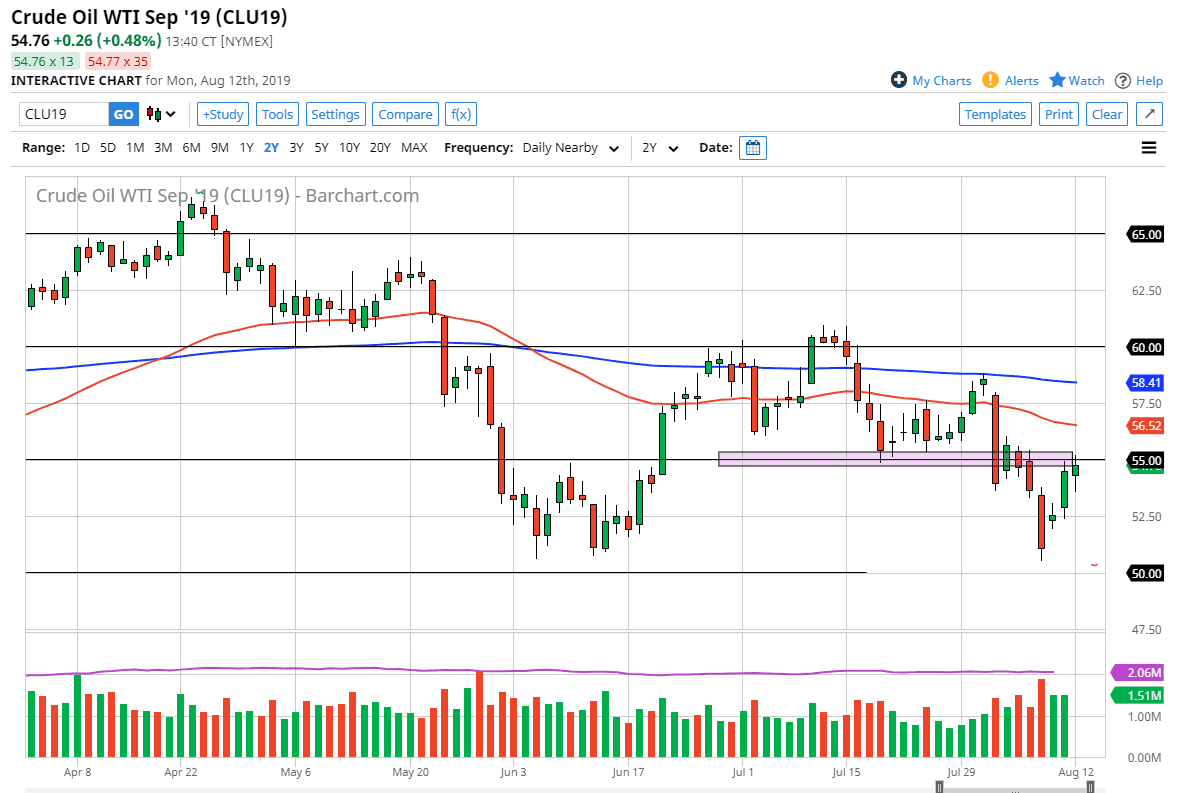Viewport: 1191px width, 793px height.
Task: Select the 1D range option
Action: pyautogui.click(x=81, y=147)
